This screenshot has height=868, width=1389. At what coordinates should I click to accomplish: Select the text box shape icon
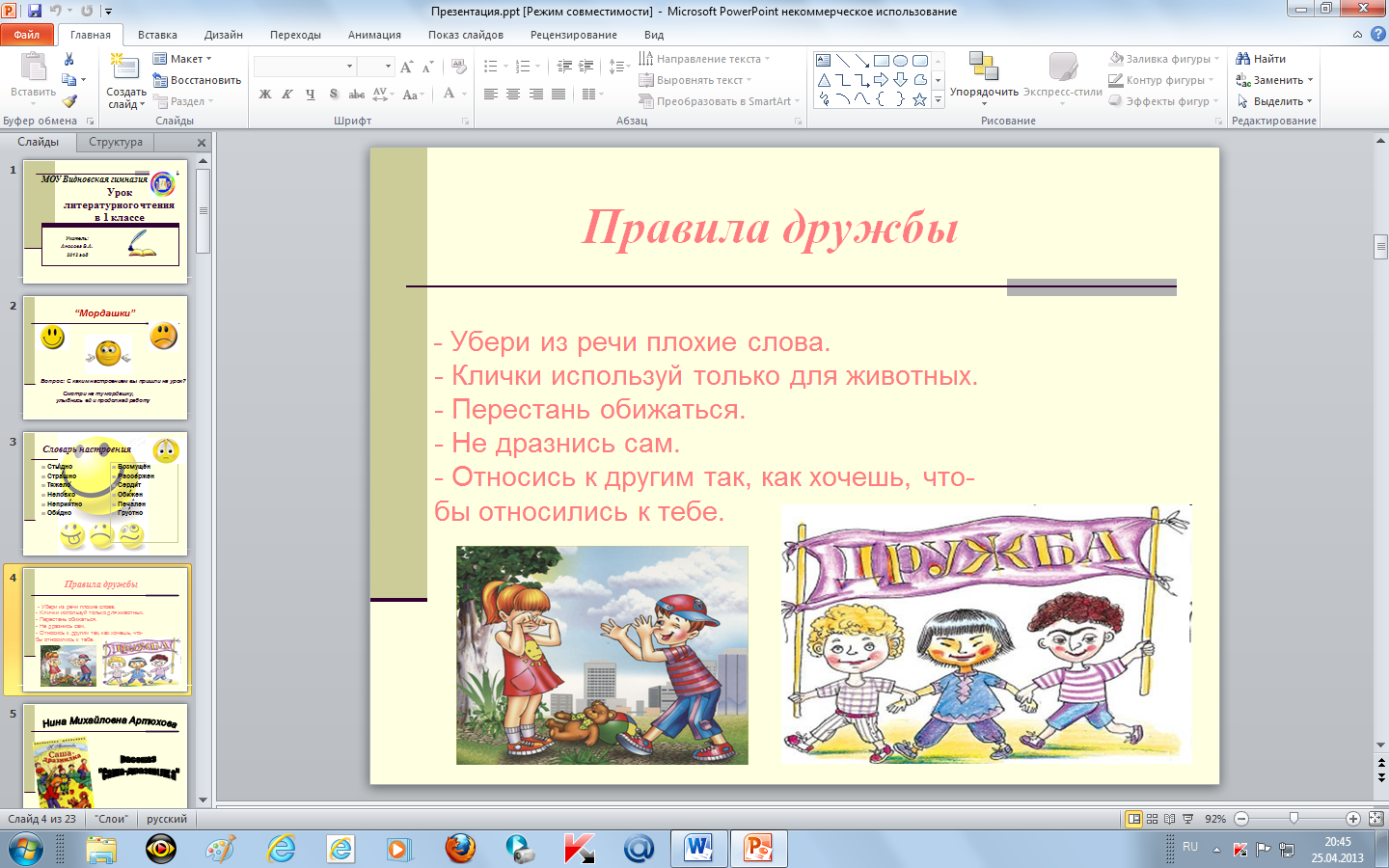823,60
